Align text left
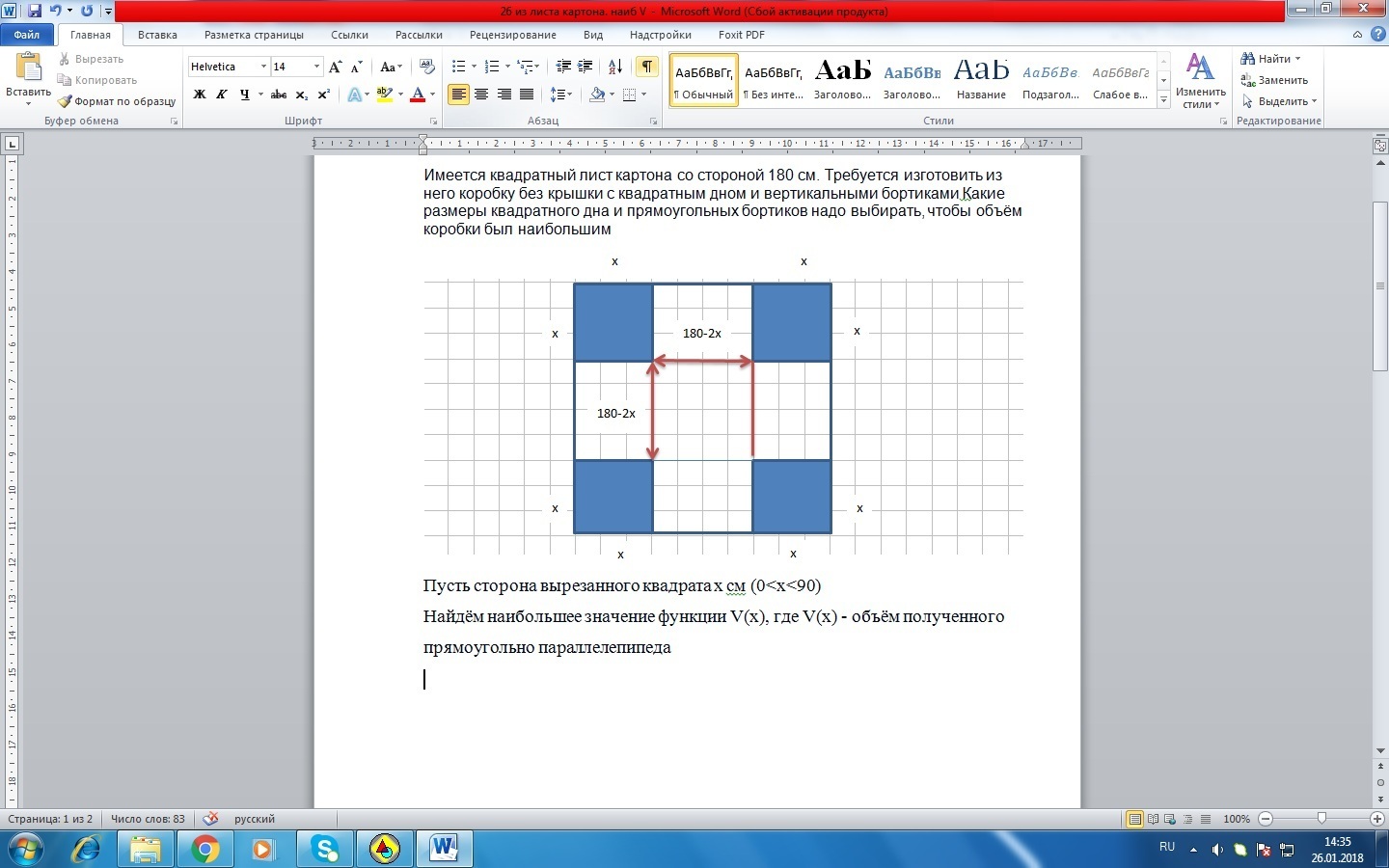 click(459, 95)
